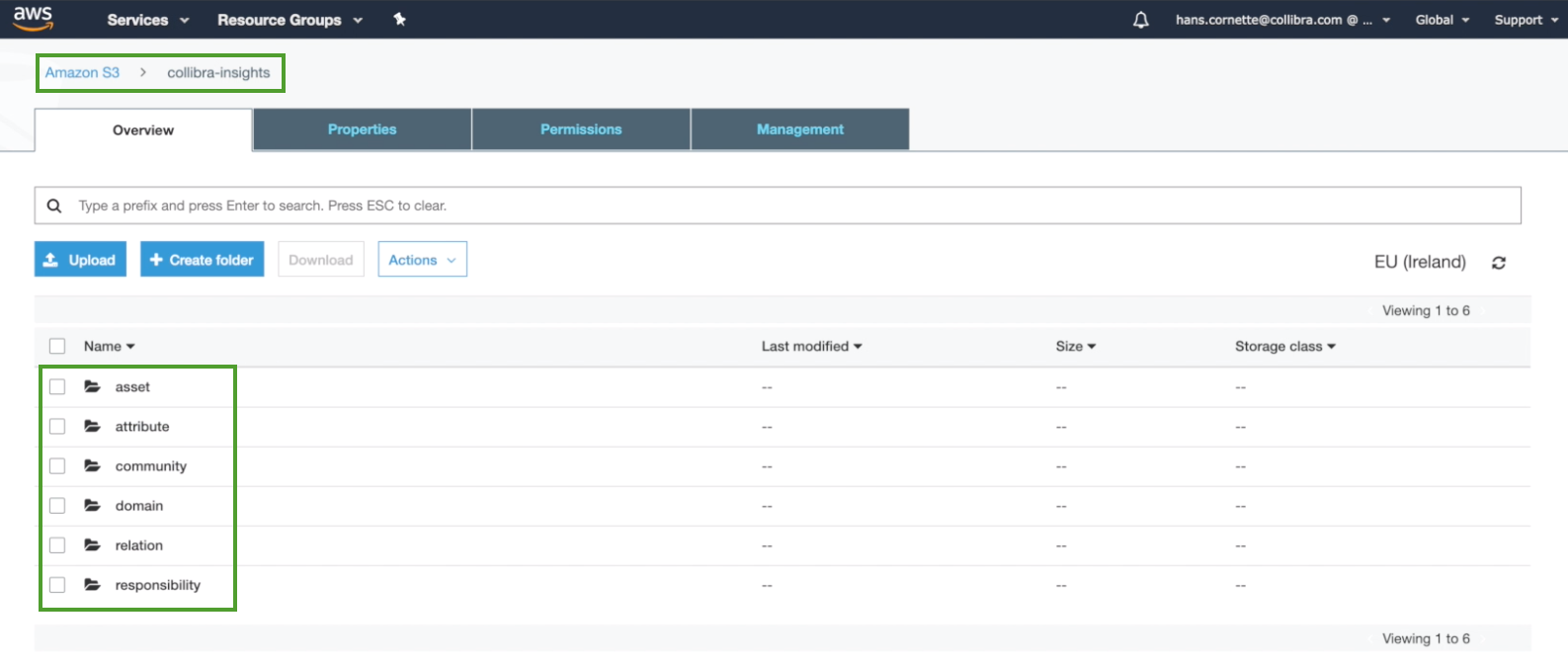The width and height of the screenshot is (1568, 663).
Task: Click the pin star icon in navbar
Action: [399, 19]
